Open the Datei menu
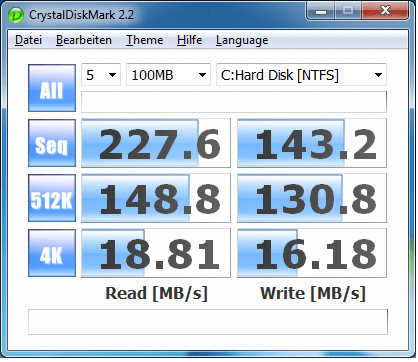This screenshot has height=362, width=418. pos(28,40)
